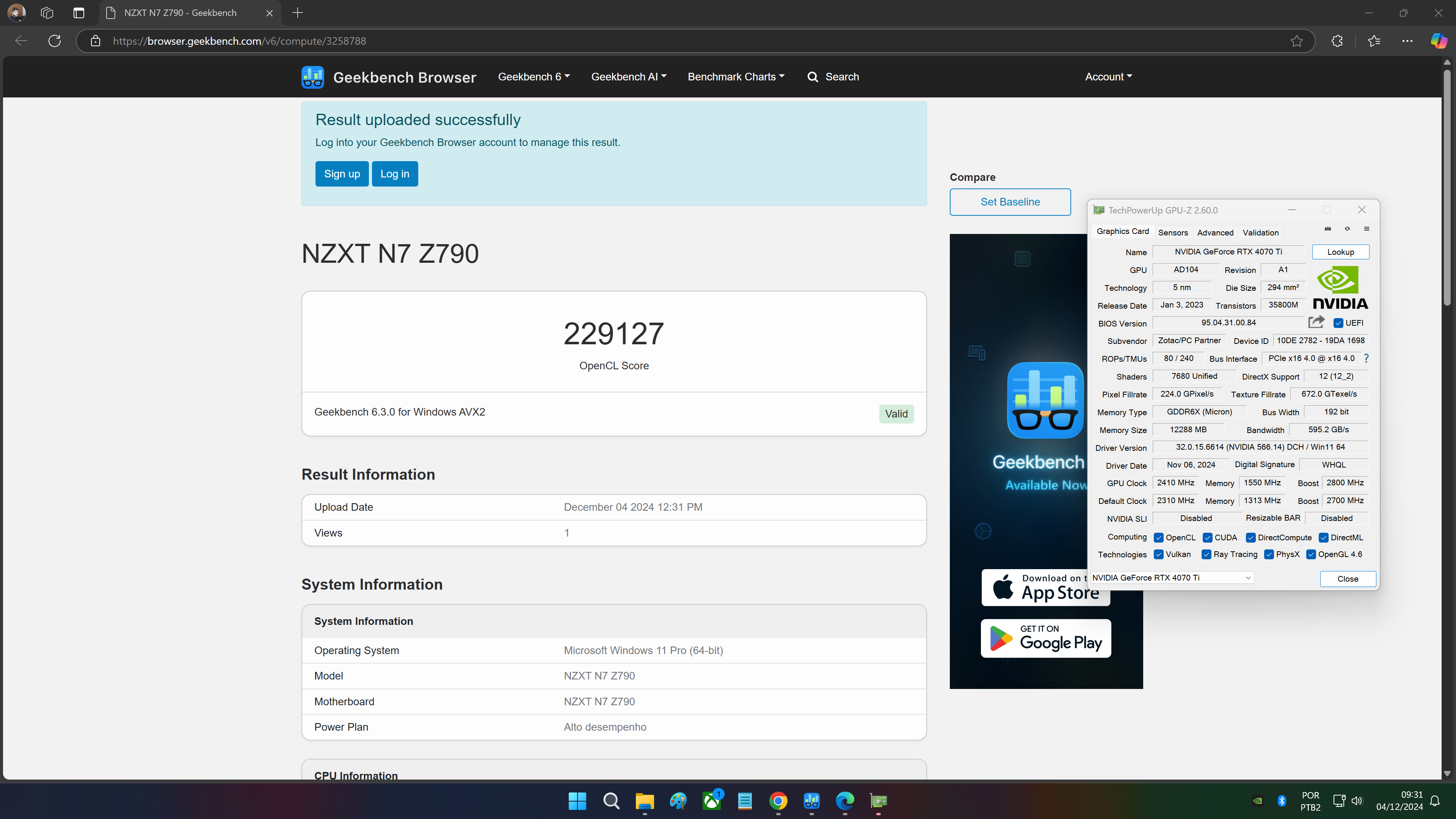Open a new browser tab with plus icon

pyautogui.click(x=298, y=13)
